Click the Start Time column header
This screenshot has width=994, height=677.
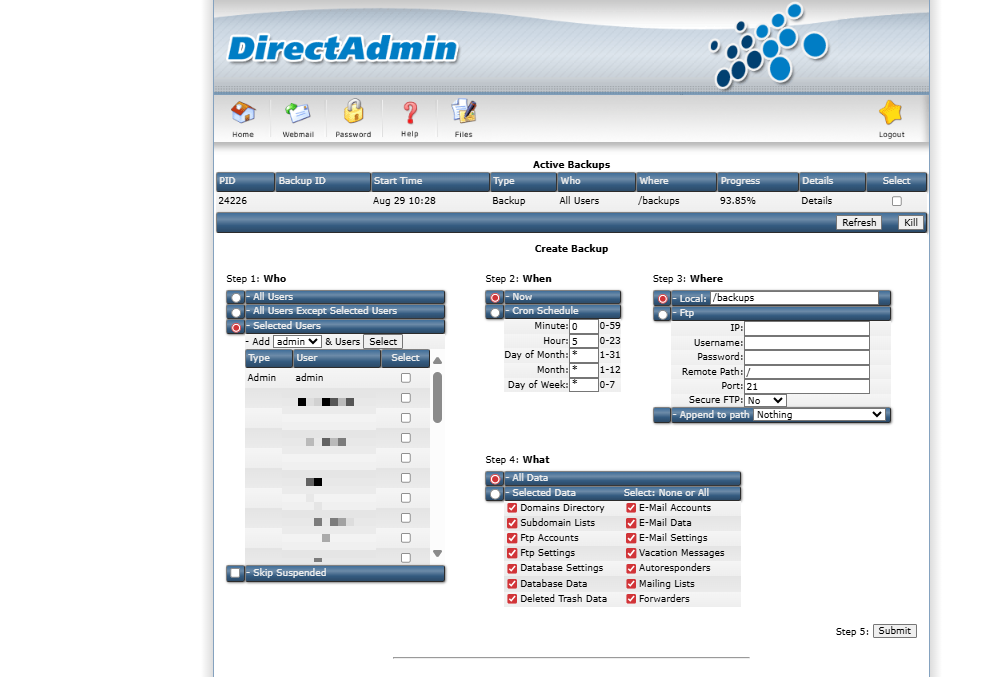430,181
